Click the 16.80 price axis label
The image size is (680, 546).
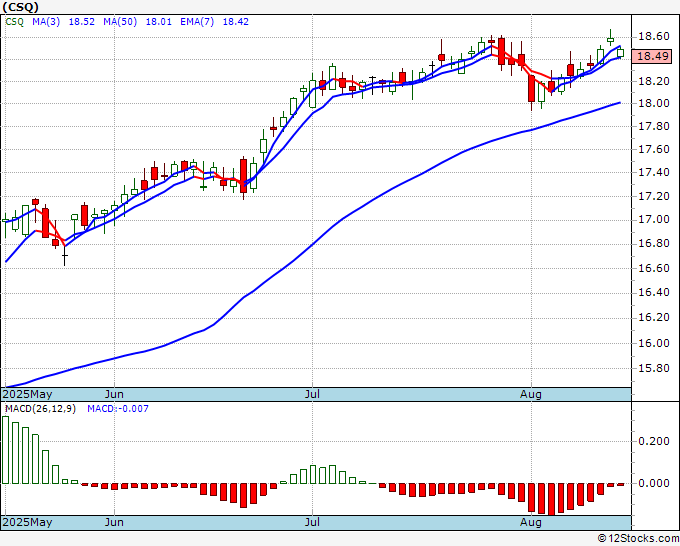coord(654,243)
